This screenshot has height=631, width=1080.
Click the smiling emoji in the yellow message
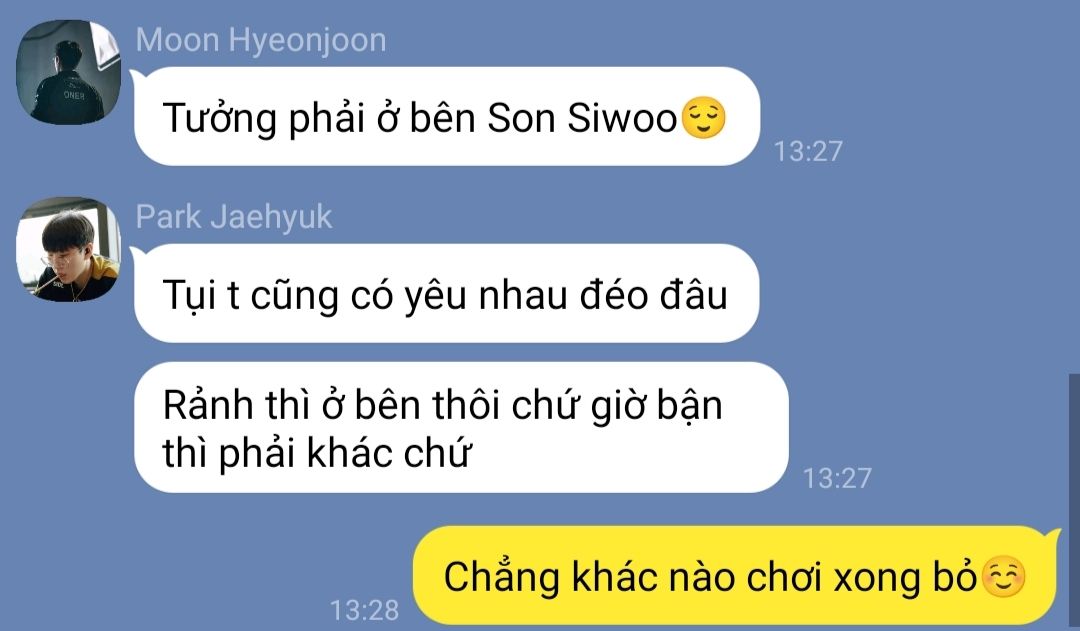click(x=1004, y=577)
